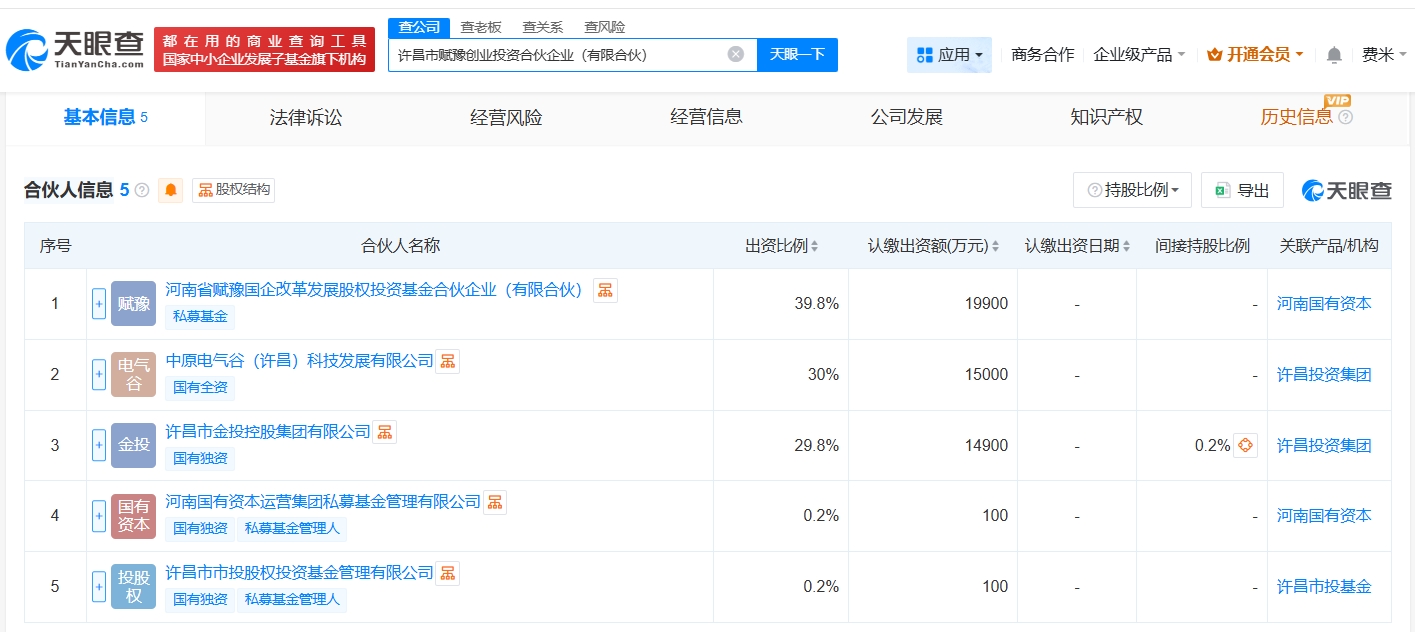
Task: Expand the 开通会员 membership menu
Action: pos(1255,55)
